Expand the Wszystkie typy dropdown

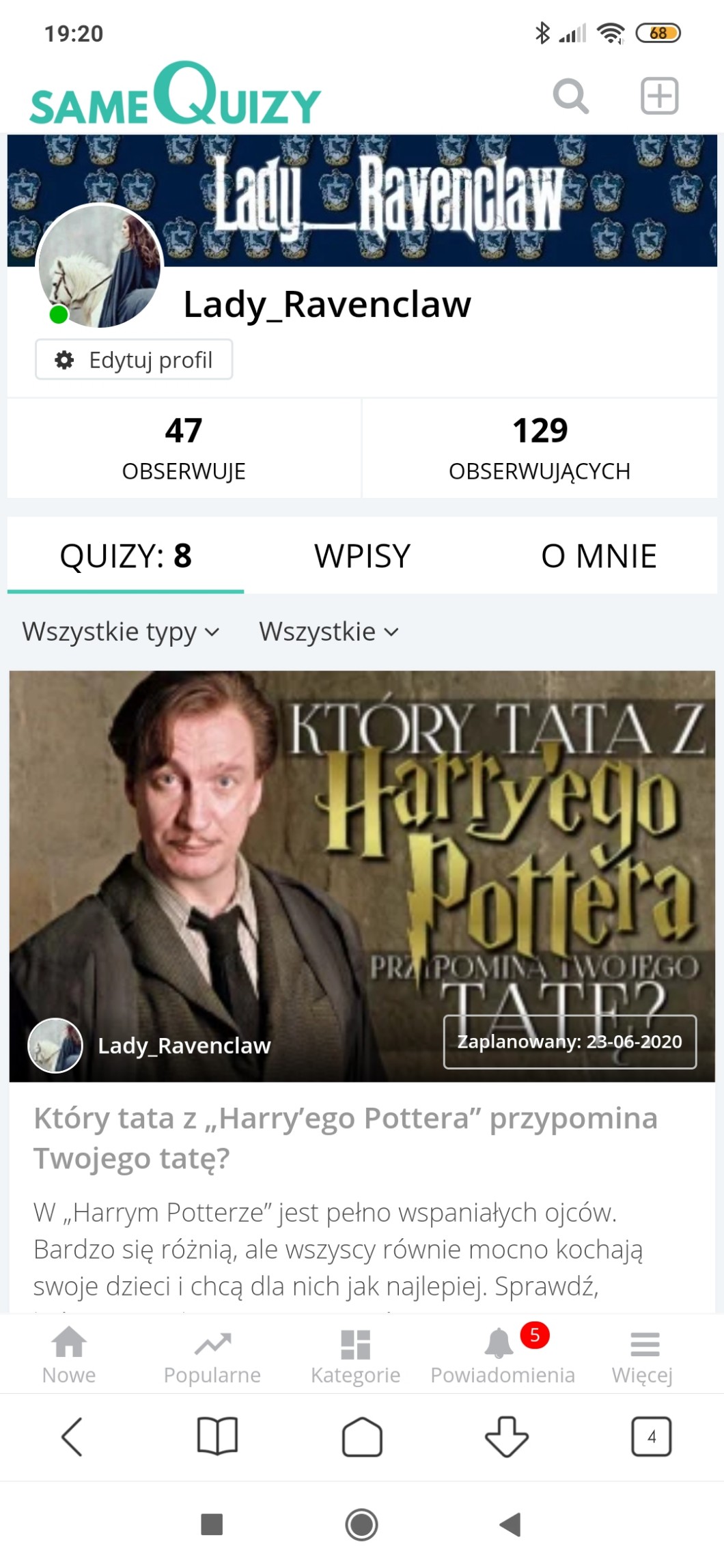(x=121, y=632)
